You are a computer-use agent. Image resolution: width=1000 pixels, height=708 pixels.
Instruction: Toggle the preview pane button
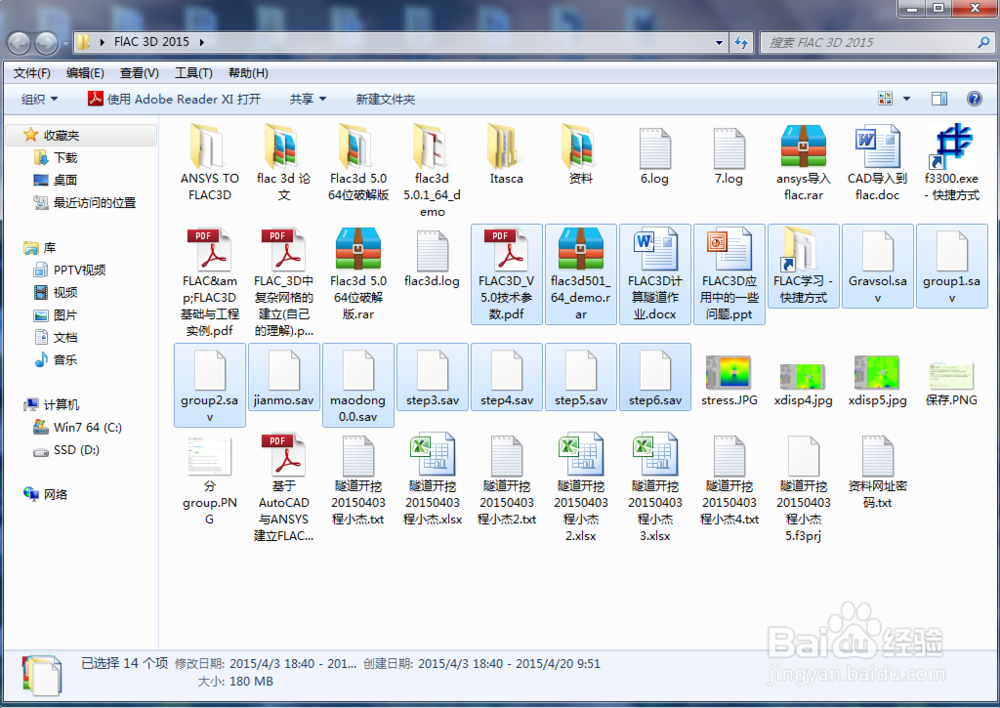939,99
